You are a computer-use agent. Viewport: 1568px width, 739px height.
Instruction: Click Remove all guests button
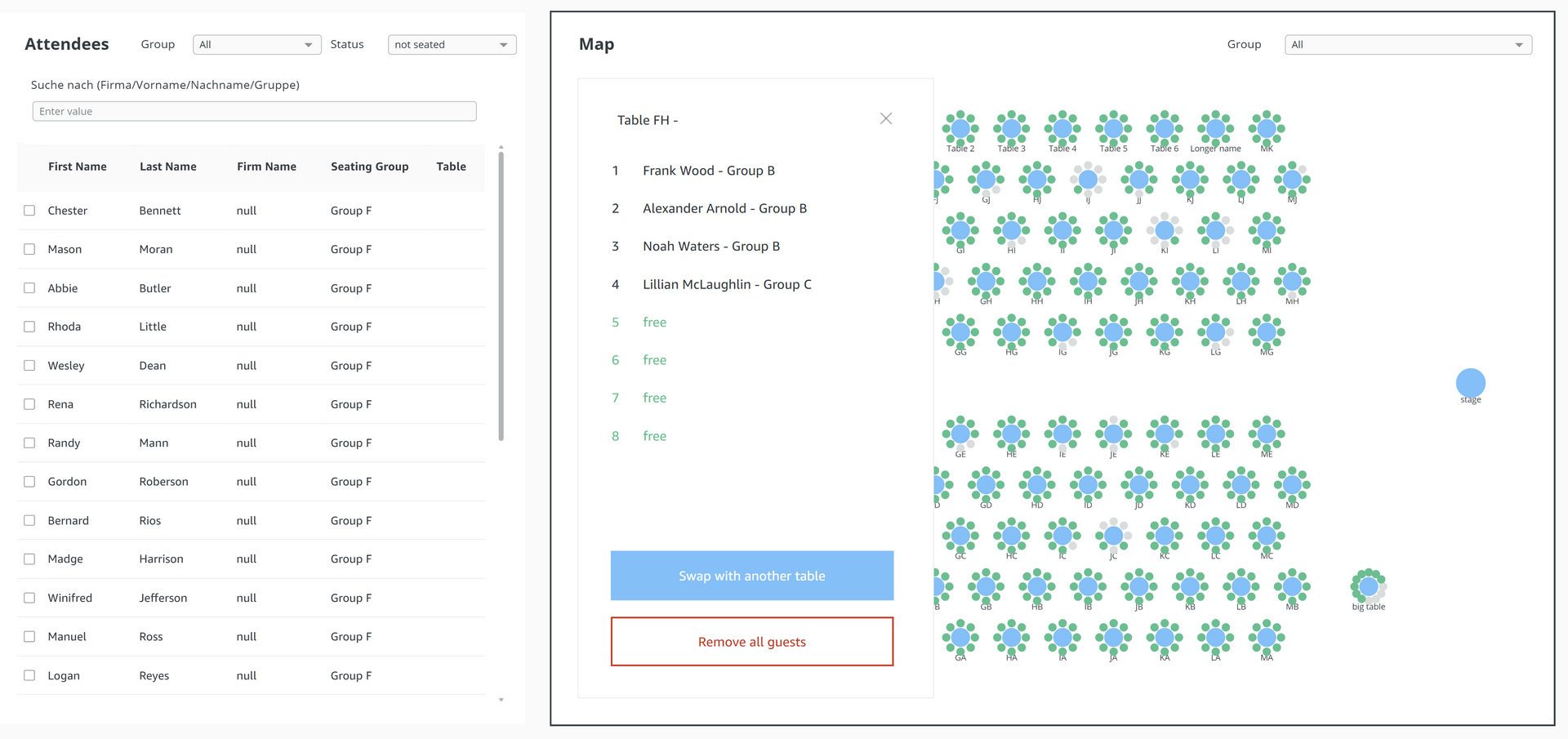[x=752, y=642]
